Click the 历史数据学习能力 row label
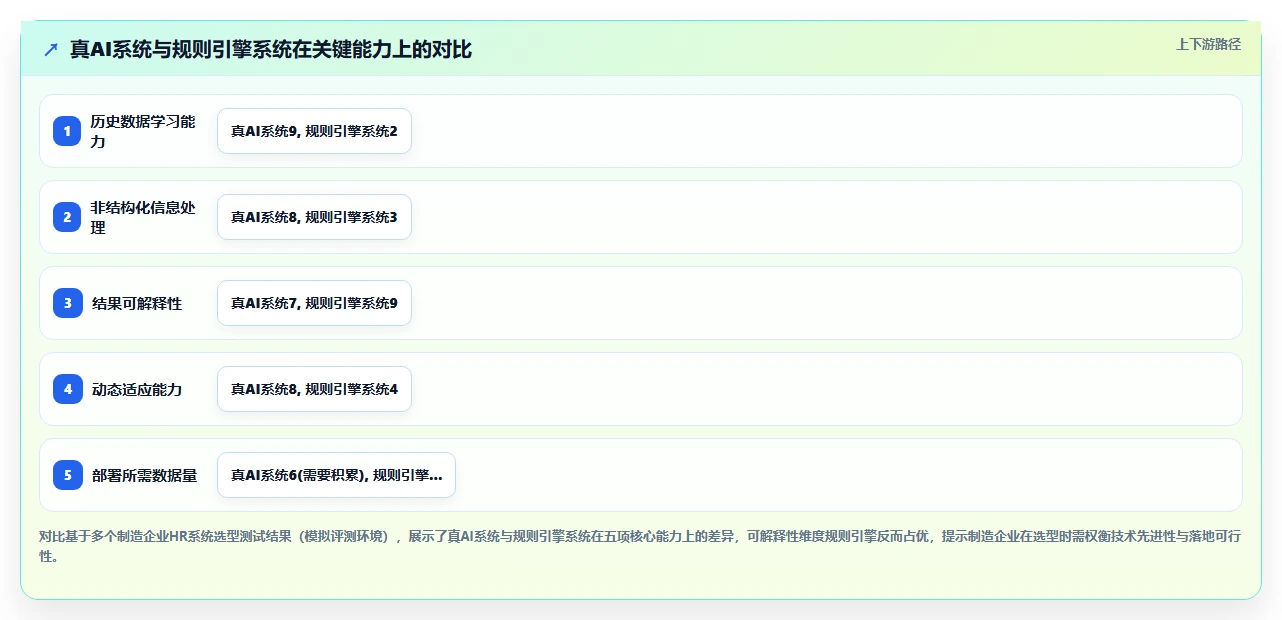Image resolution: width=1282 pixels, height=620 pixels. pos(143,131)
